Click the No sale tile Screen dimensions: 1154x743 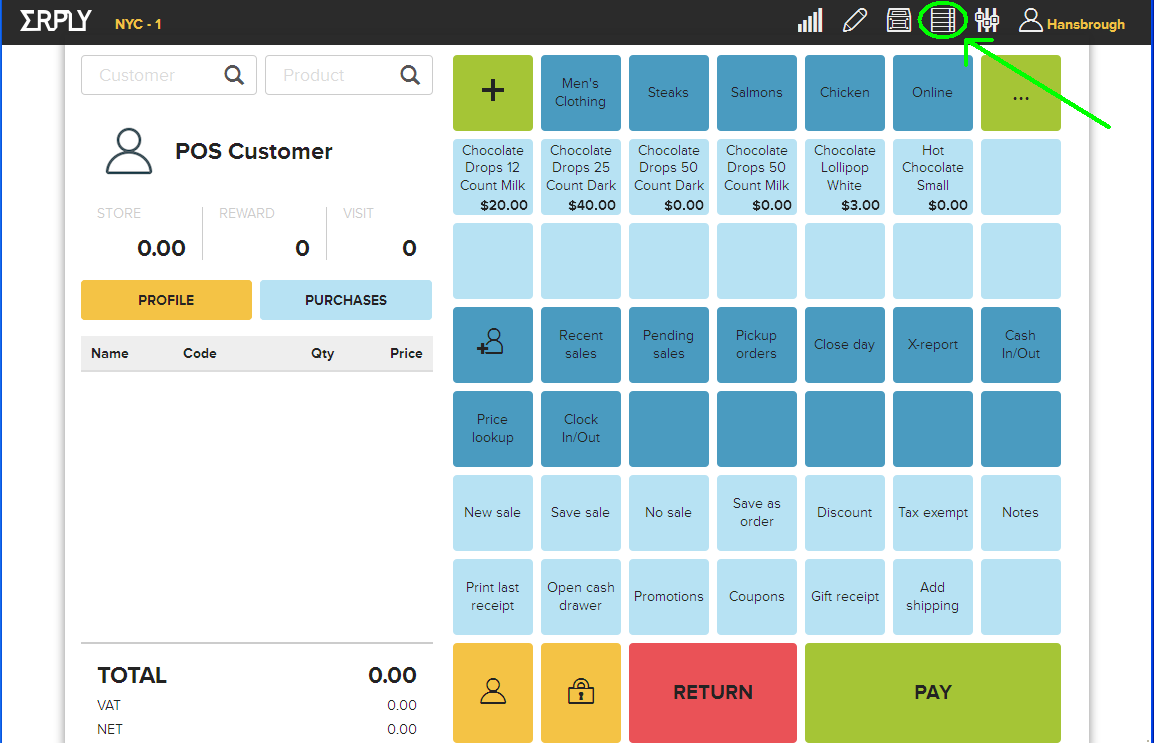point(668,513)
